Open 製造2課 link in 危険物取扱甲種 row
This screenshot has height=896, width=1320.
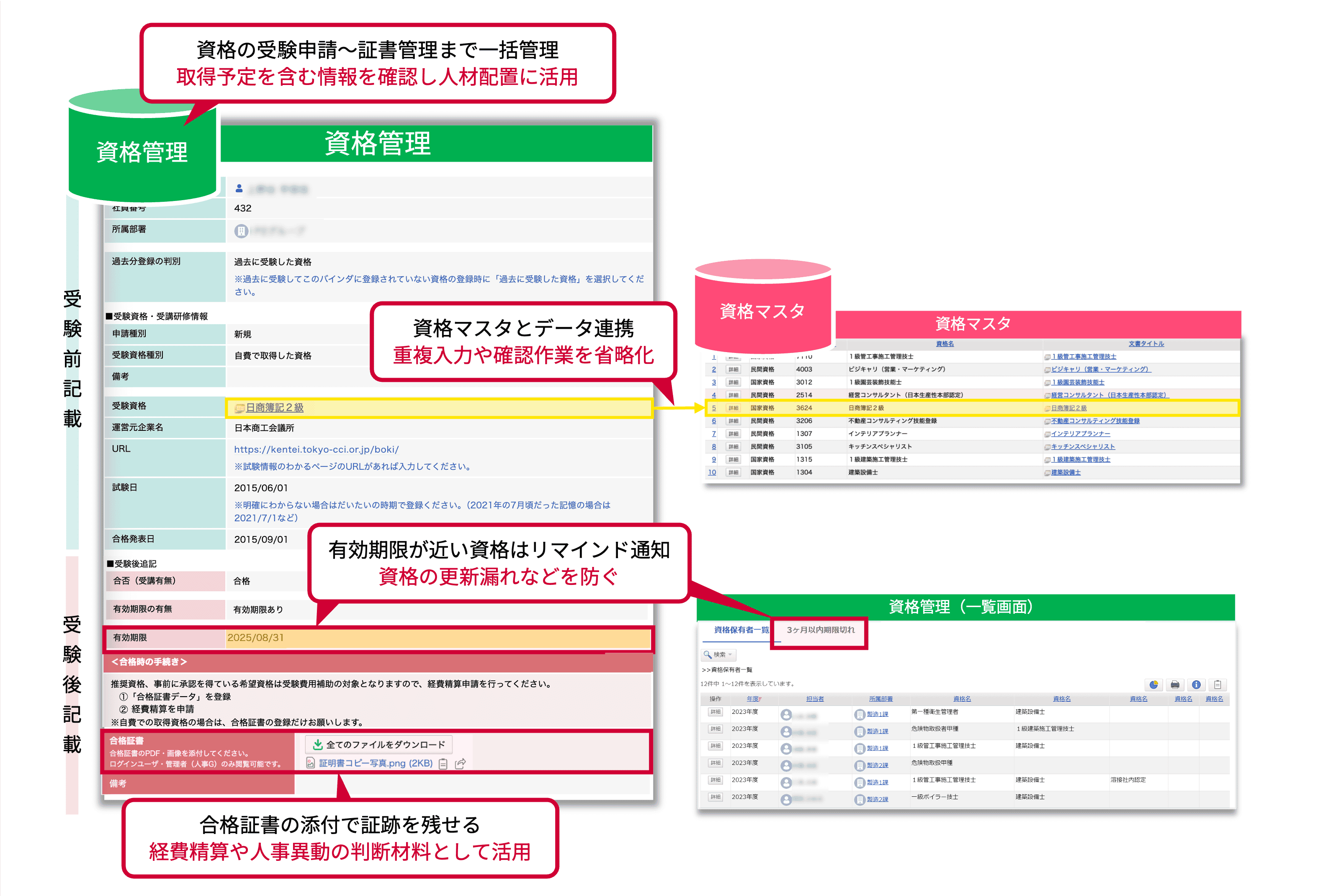(877, 766)
